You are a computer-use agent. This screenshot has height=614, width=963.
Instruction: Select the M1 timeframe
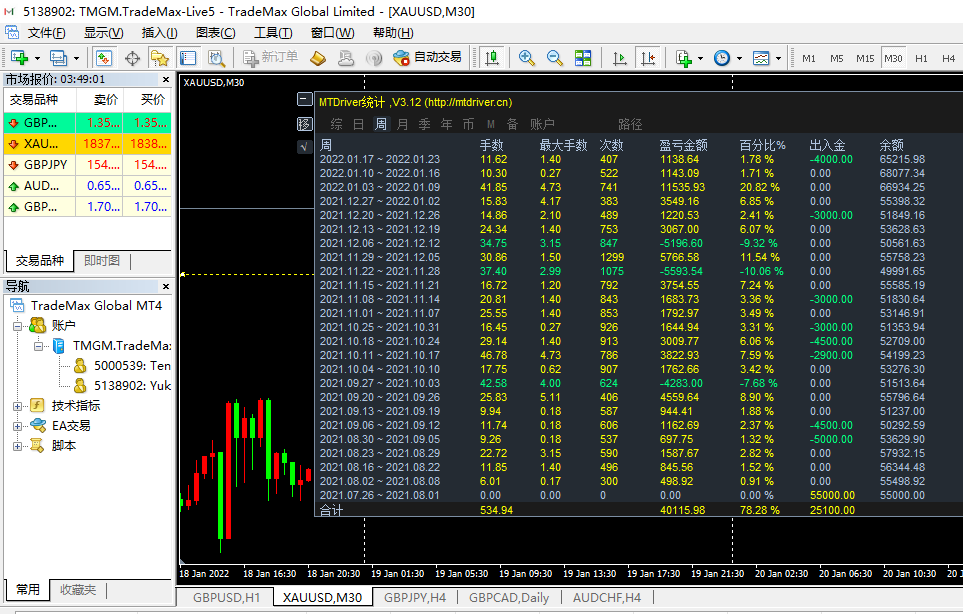coord(809,58)
